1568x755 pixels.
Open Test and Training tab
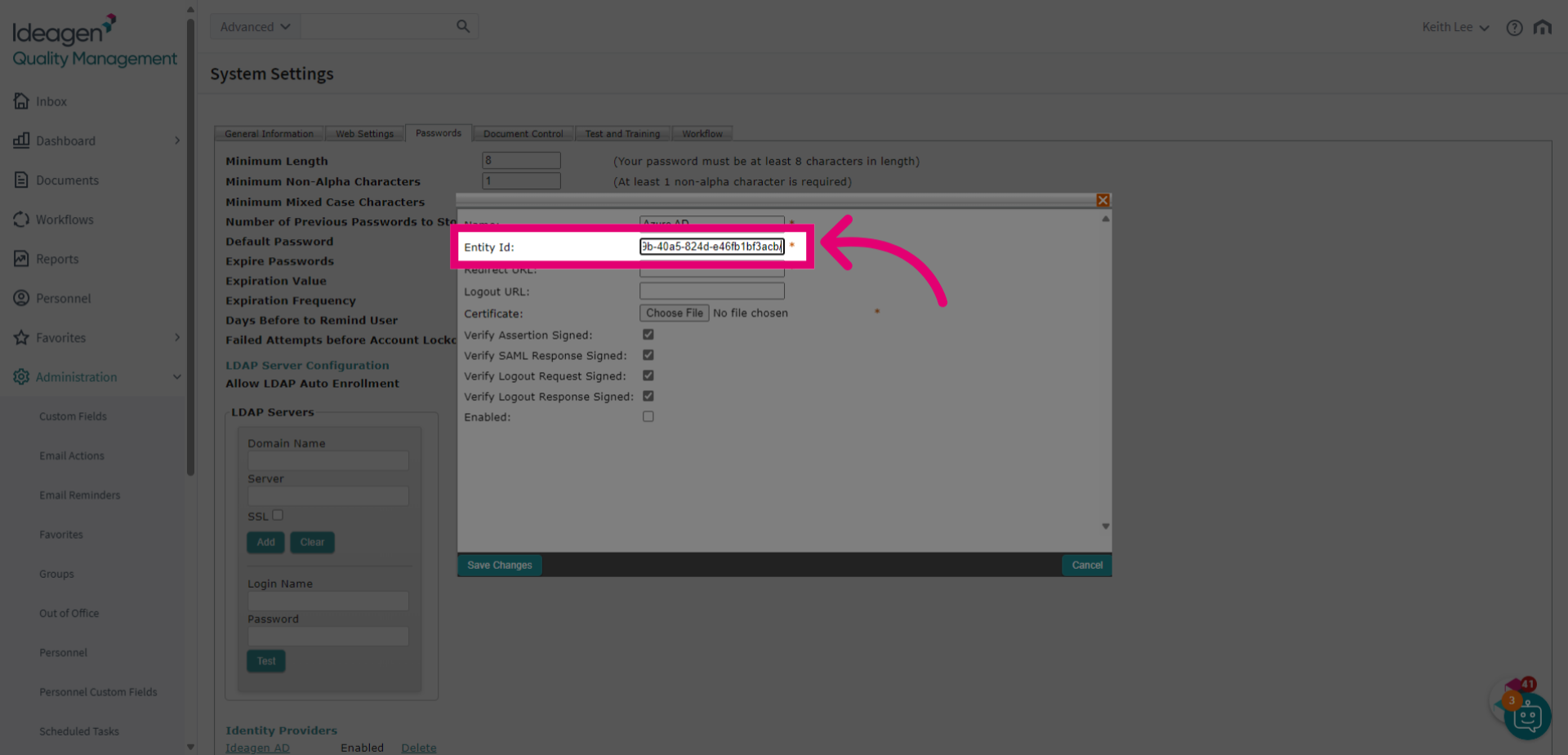622,134
